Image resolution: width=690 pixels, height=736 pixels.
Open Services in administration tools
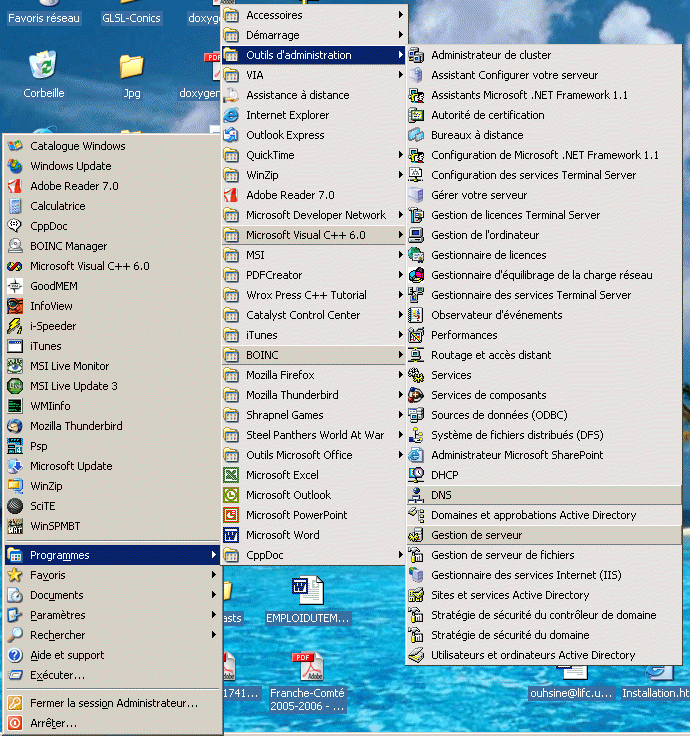point(451,375)
